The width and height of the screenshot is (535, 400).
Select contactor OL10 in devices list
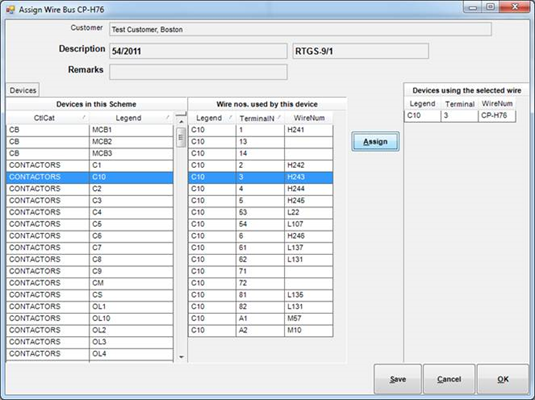[90, 318]
